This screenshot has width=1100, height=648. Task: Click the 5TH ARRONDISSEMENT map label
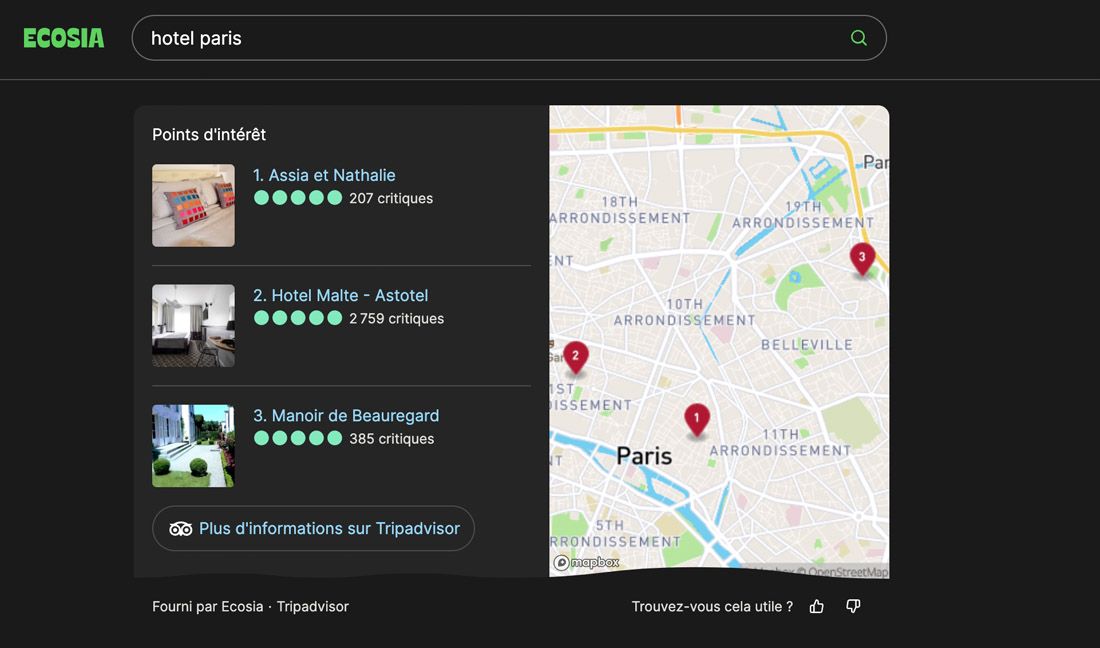(615, 534)
